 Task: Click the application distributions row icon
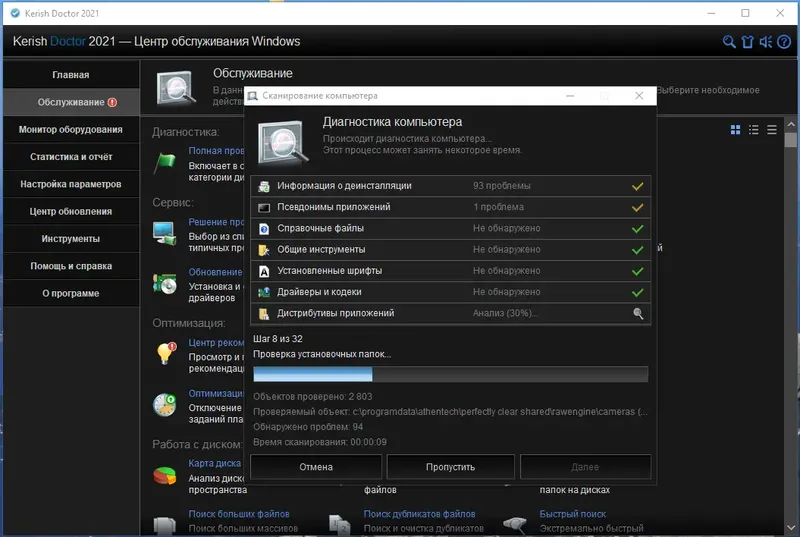click(x=264, y=314)
